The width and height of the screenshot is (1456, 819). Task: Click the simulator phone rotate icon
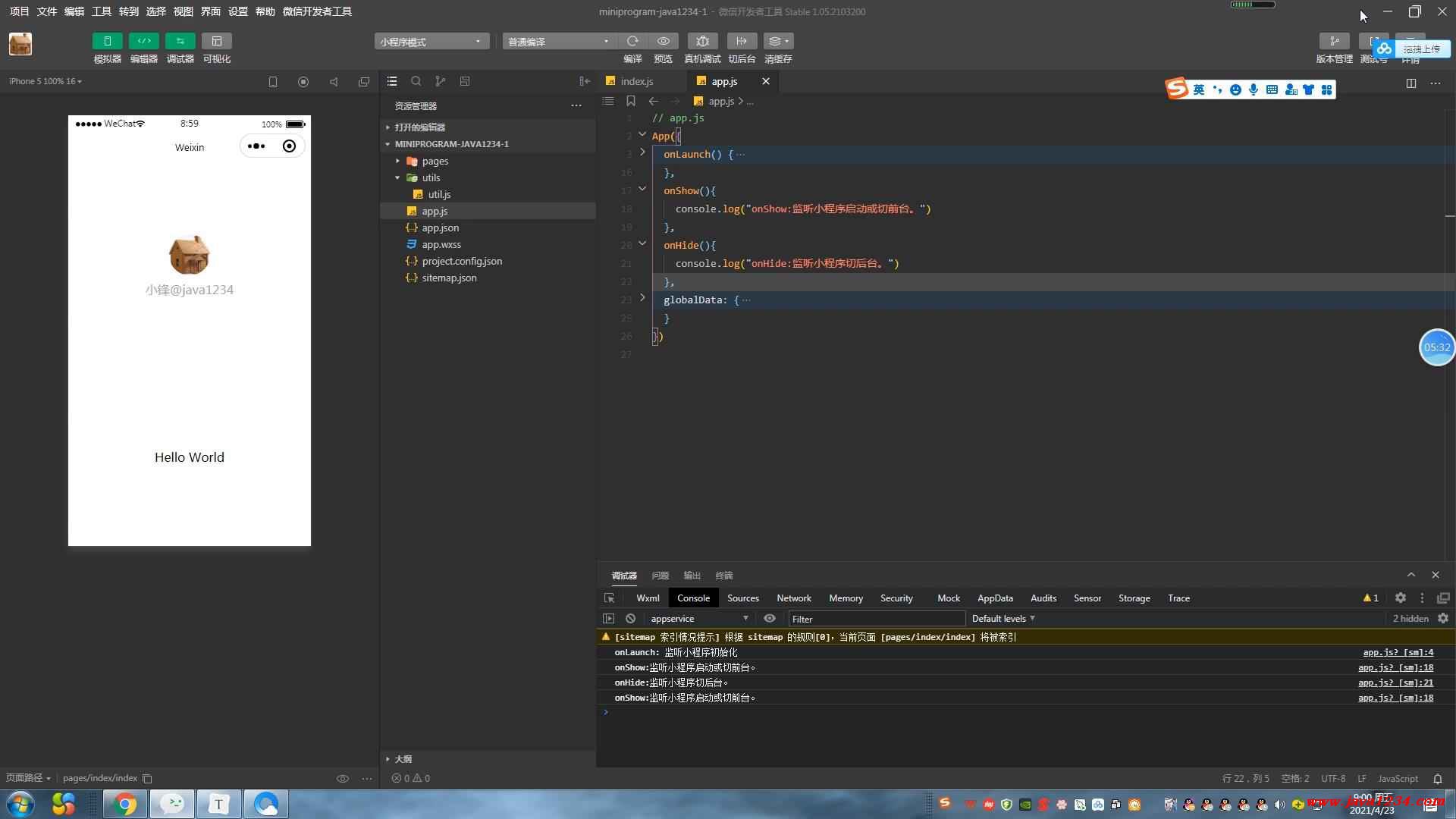coord(273,82)
